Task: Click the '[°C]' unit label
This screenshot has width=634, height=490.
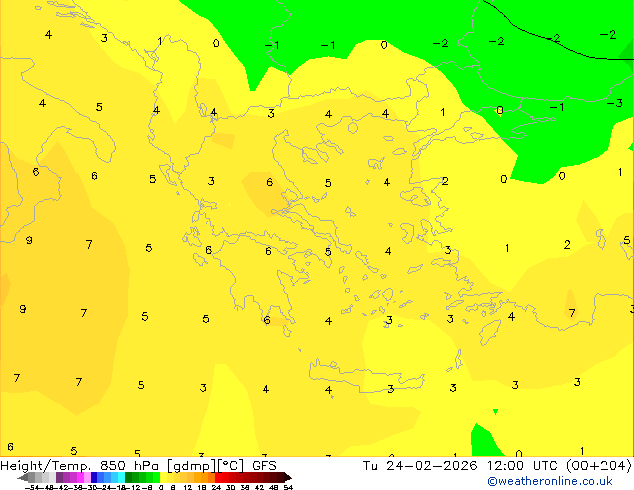Action: click(x=231, y=466)
